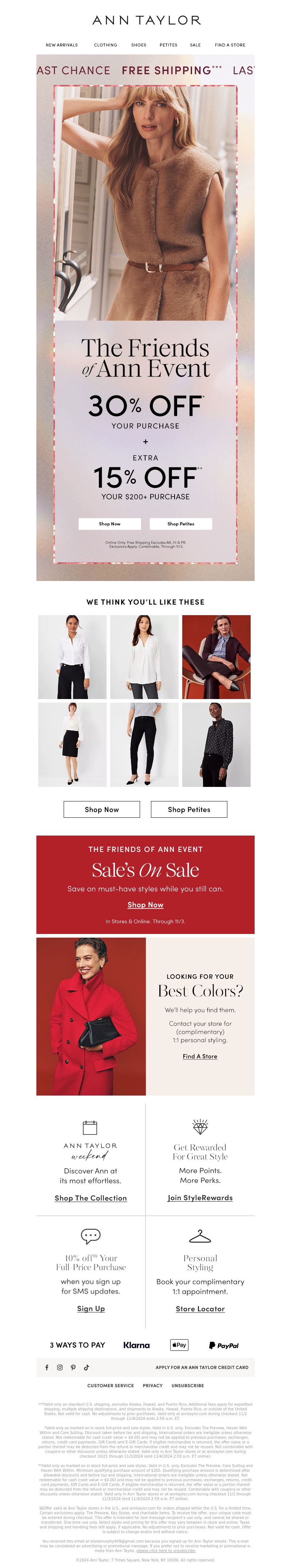Screen dimensions: 291x1568
Task: Click the Apple Pay logo
Action: (x=179, y=1345)
